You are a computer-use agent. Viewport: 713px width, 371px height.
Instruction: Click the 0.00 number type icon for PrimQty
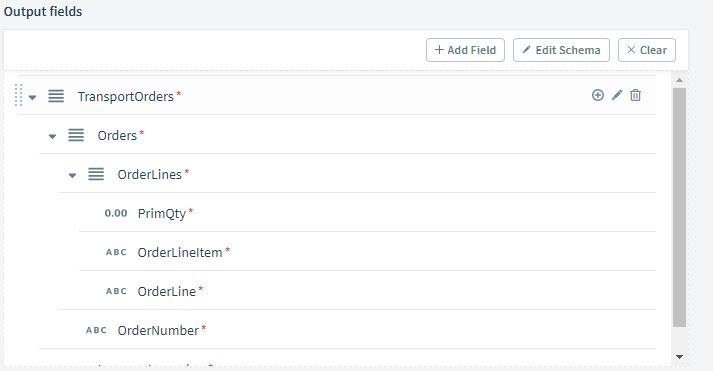pos(116,213)
